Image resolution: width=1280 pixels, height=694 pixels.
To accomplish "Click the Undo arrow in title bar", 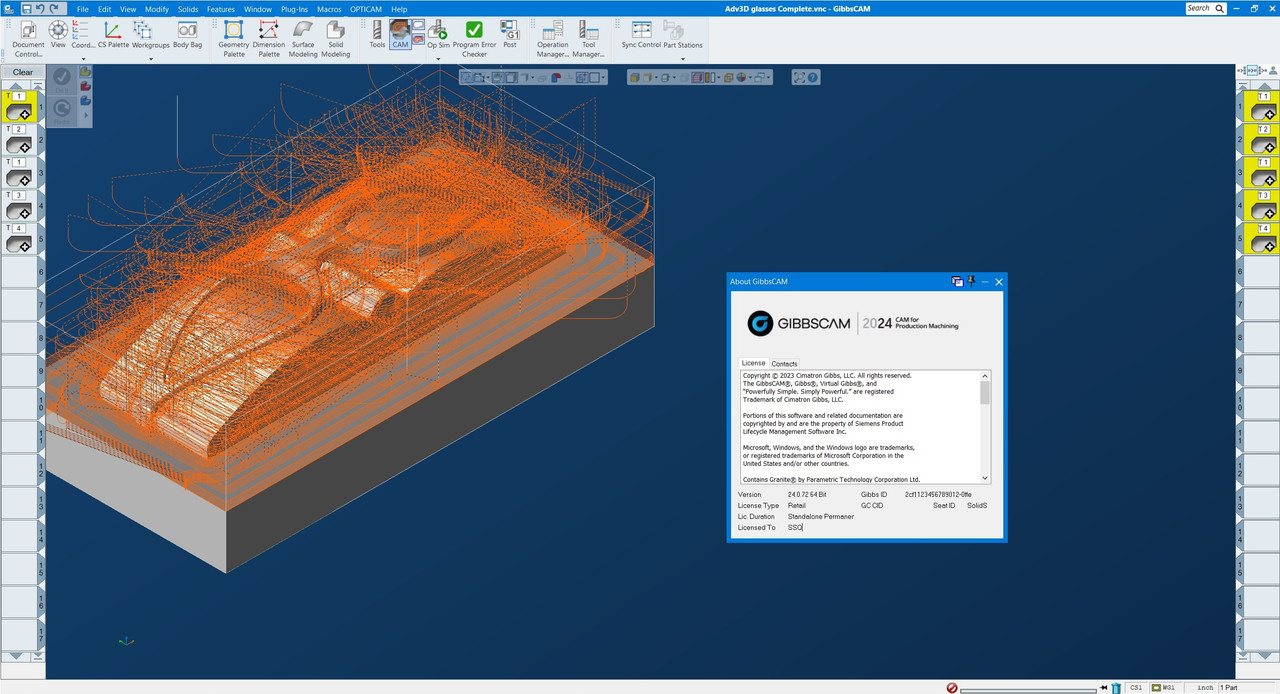I will tap(41, 8).
